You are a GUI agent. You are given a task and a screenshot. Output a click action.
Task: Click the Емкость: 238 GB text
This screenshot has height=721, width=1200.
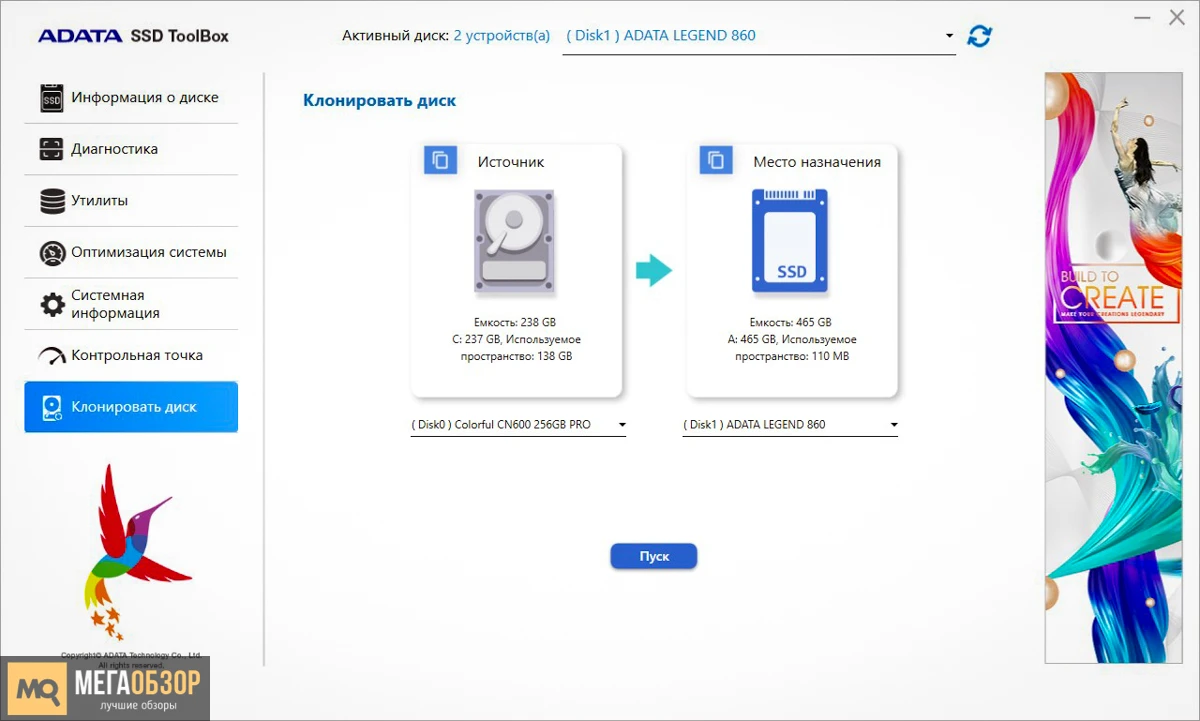click(515, 323)
